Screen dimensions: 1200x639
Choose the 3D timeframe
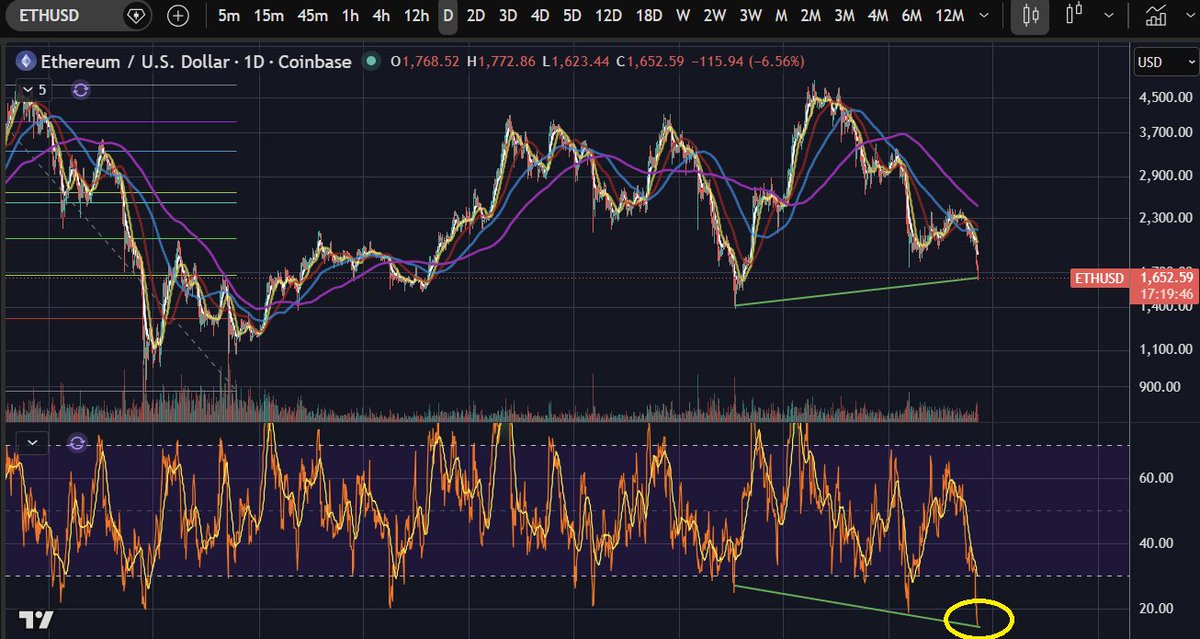coord(508,16)
